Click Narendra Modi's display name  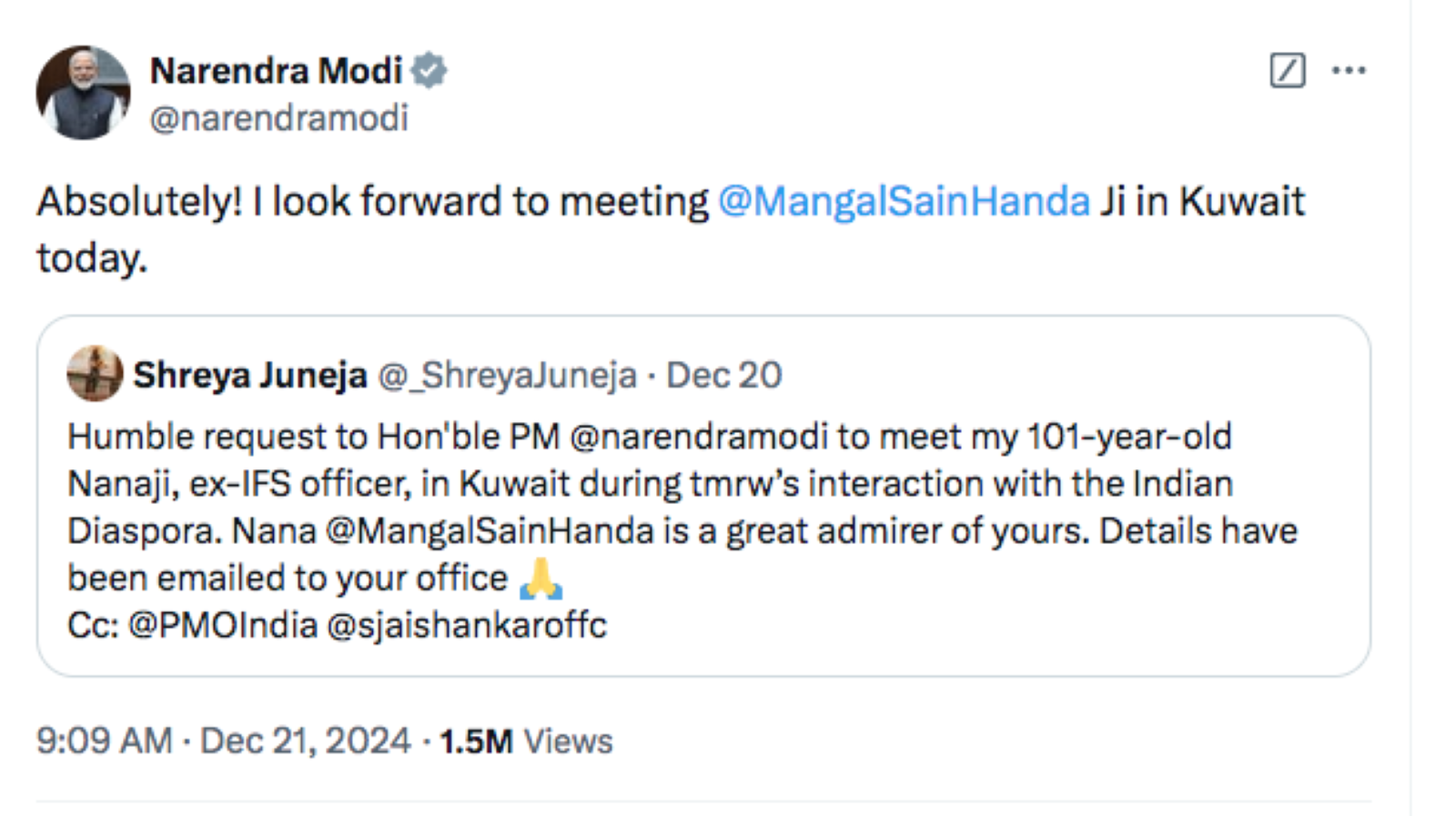[x=276, y=68]
